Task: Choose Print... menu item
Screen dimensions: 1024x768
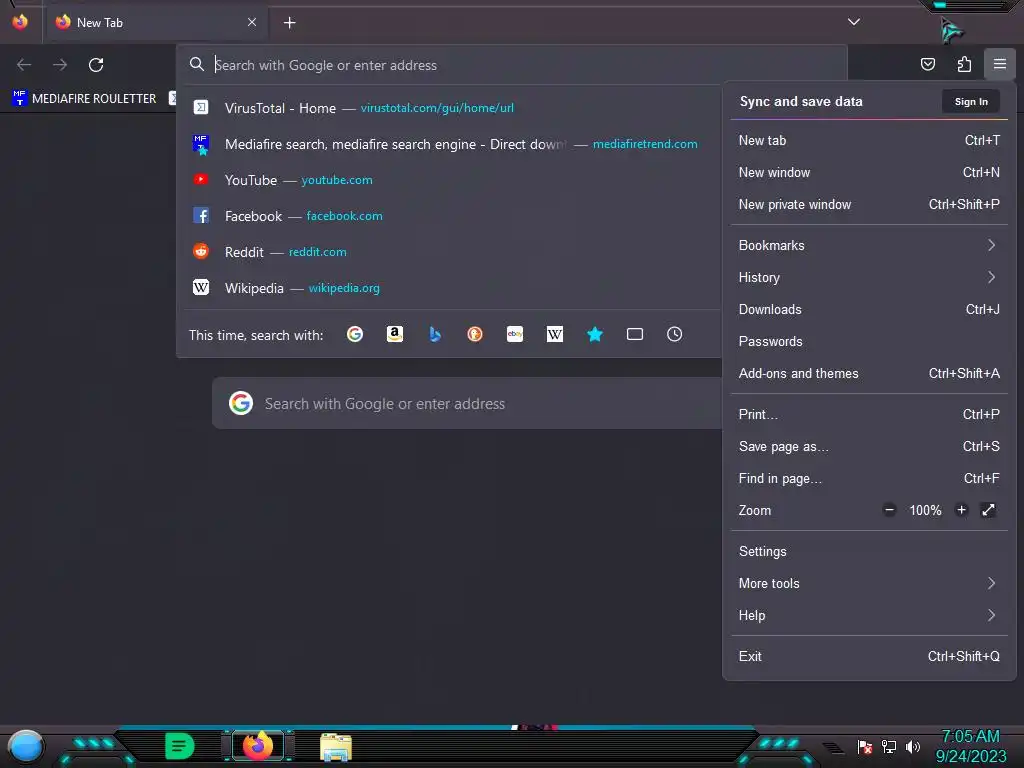Action: (x=869, y=415)
